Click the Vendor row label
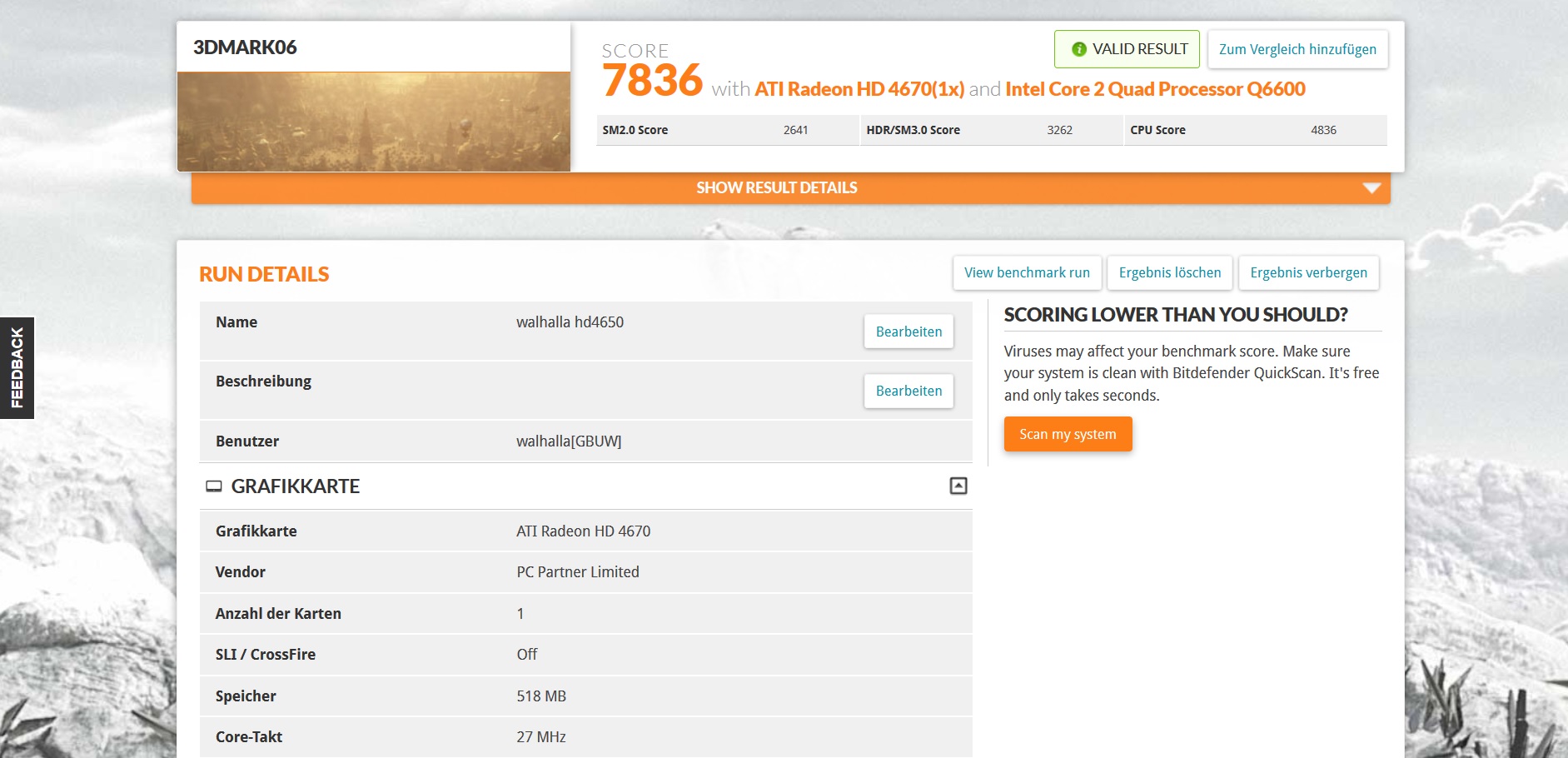Screen dimensions: 1568x758 [240, 572]
